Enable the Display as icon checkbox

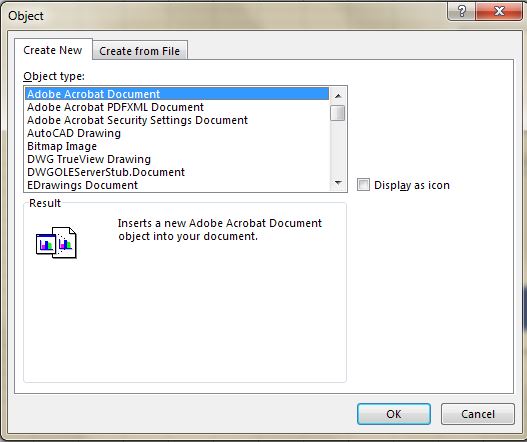pos(363,185)
